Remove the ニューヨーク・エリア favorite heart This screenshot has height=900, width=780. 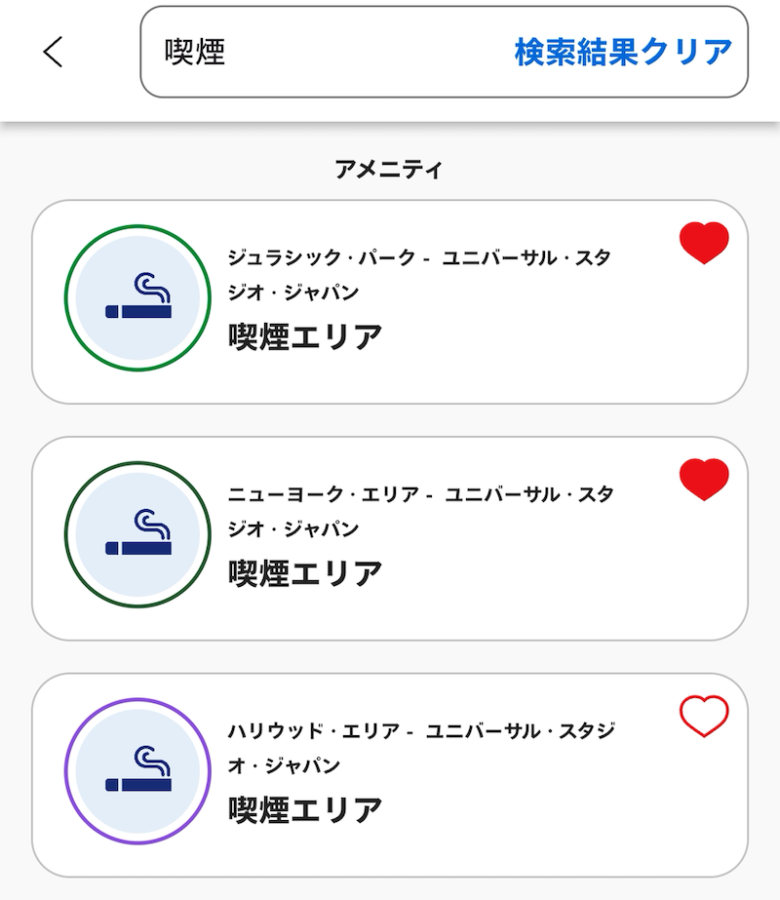[704, 480]
